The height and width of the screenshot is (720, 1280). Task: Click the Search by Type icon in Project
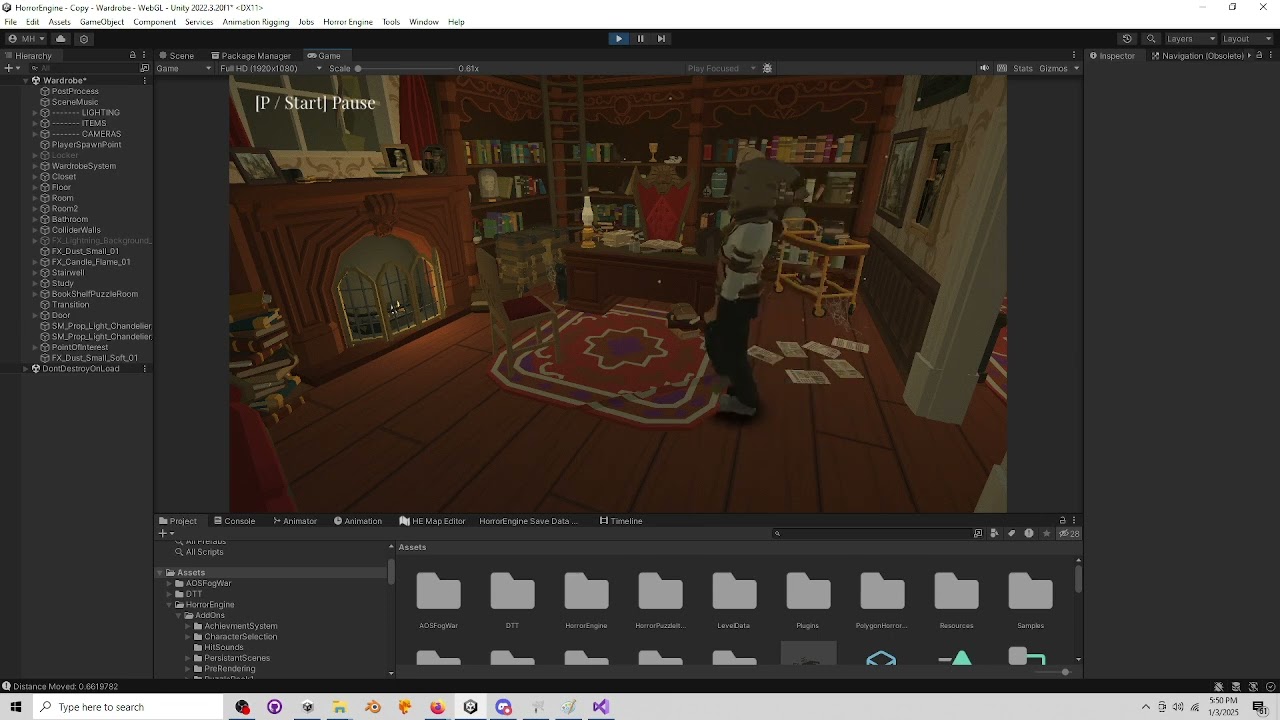[994, 534]
